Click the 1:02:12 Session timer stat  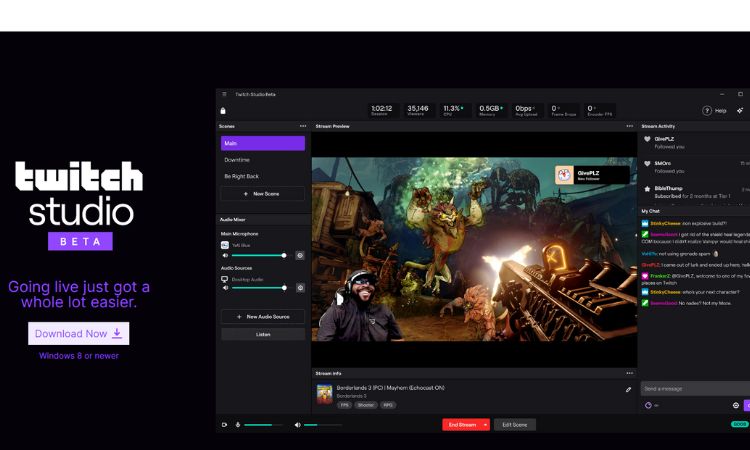[x=382, y=110]
